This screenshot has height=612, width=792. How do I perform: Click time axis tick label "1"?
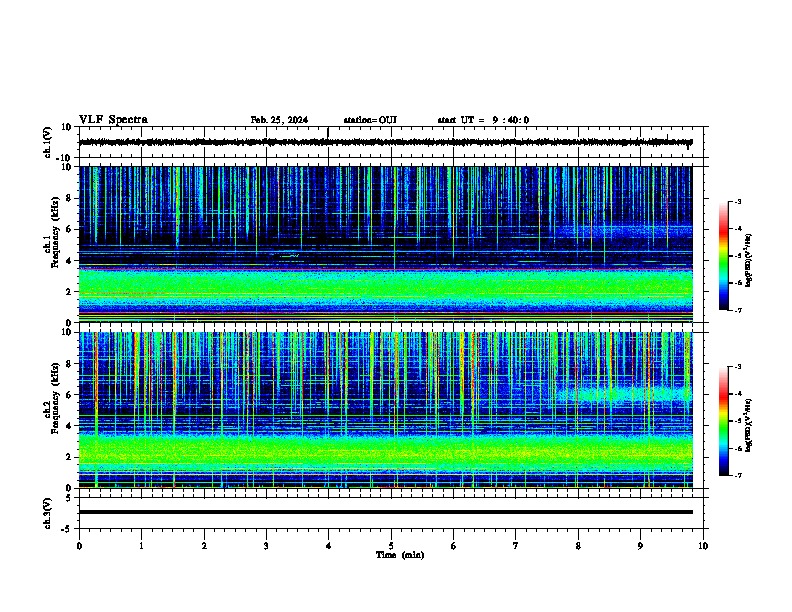pos(141,546)
